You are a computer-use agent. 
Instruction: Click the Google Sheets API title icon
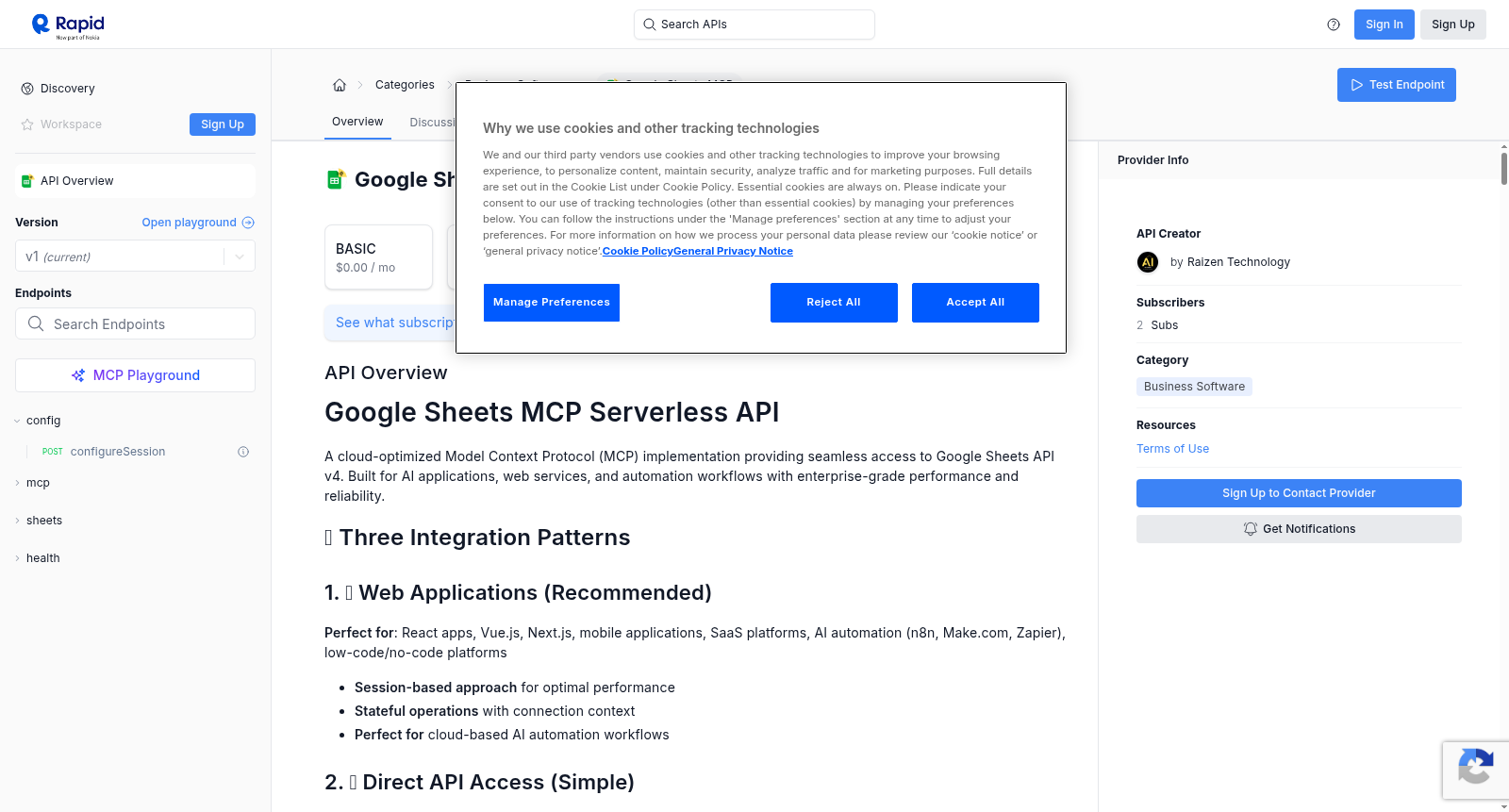coord(336,179)
